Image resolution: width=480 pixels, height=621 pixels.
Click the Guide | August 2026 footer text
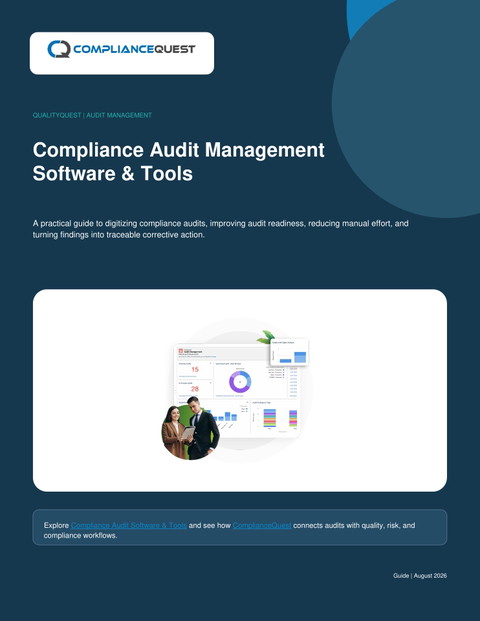coord(420,575)
